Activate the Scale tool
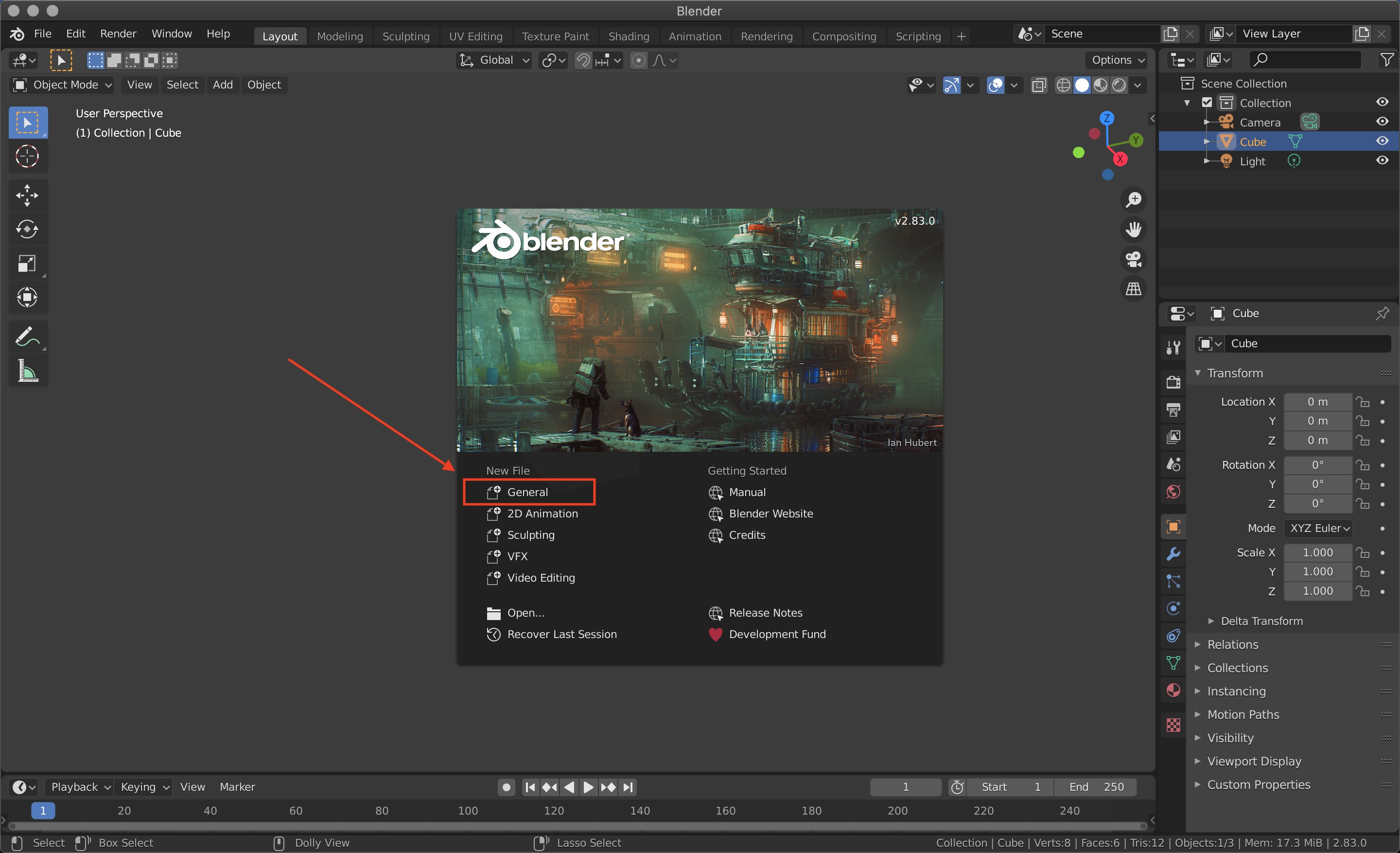Screen dimensions: 1400x853 pos(27,264)
